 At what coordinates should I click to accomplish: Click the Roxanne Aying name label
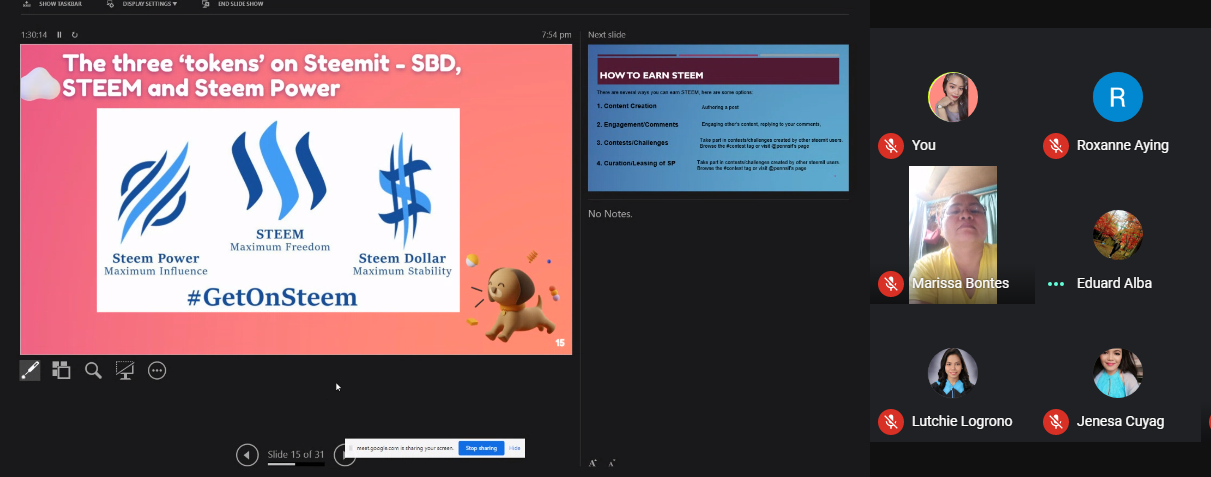click(x=1122, y=145)
